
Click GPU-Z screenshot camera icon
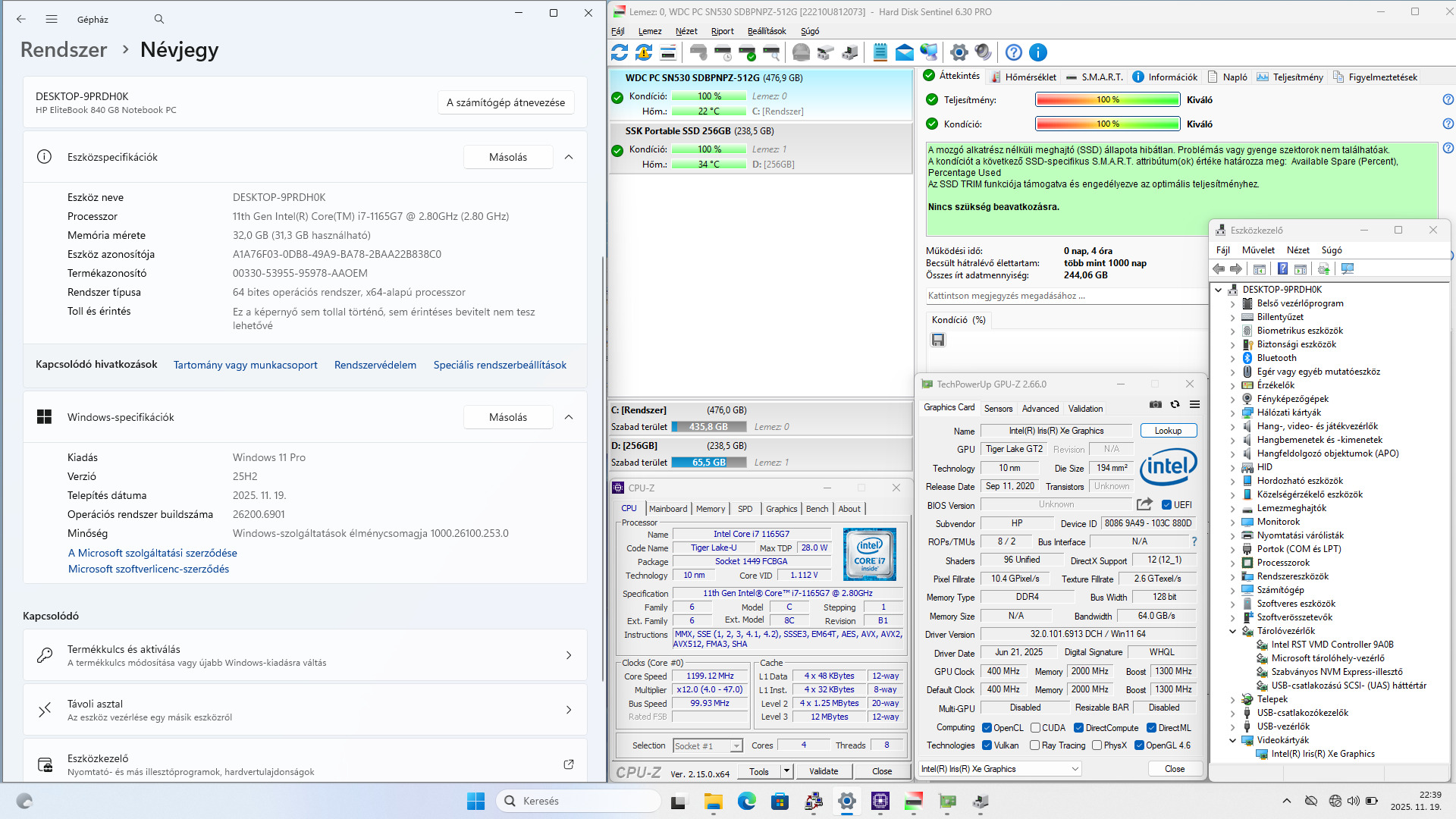pyautogui.click(x=1155, y=405)
